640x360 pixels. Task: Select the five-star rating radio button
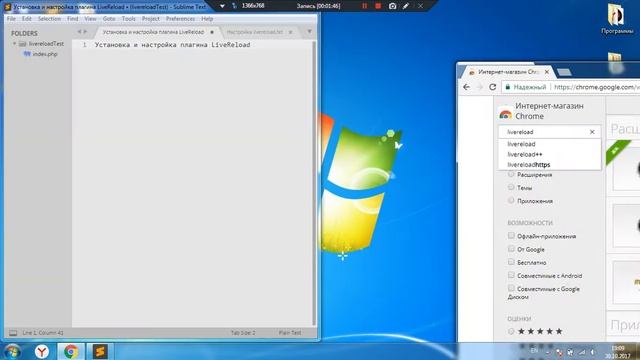click(511, 331)
